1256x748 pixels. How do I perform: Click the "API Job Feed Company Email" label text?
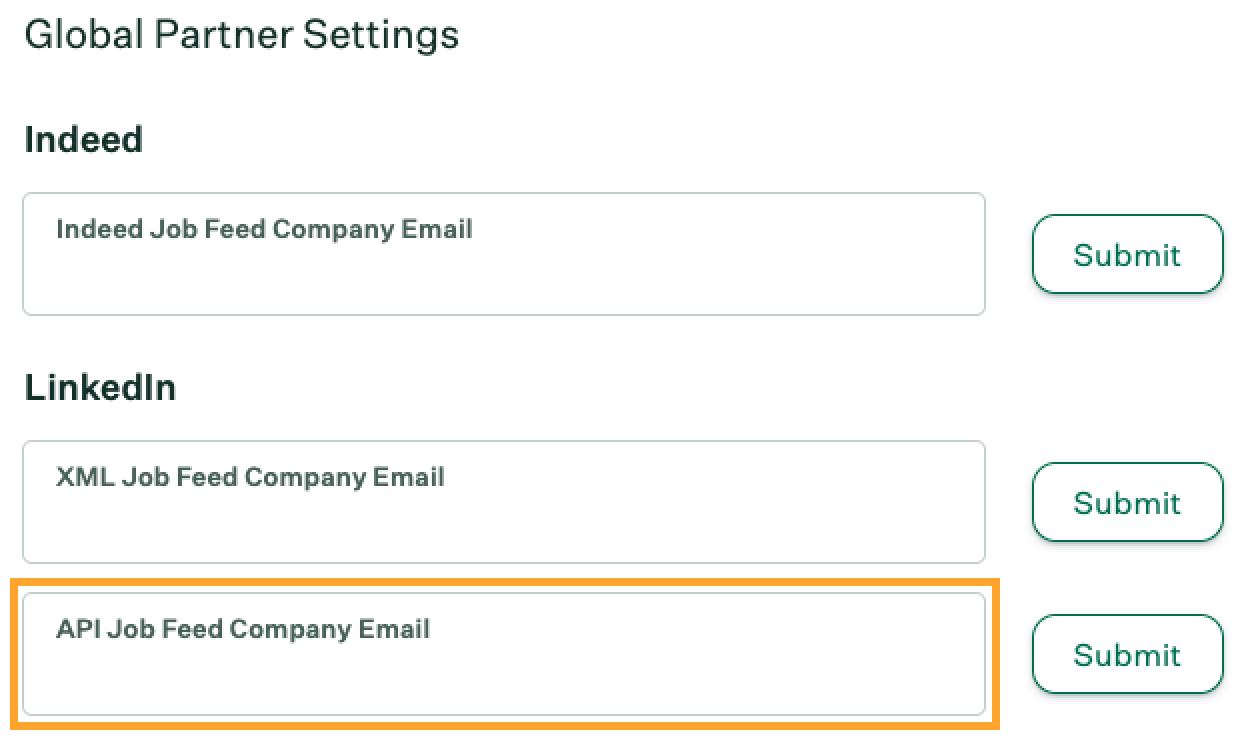click(x=243, y=629)
